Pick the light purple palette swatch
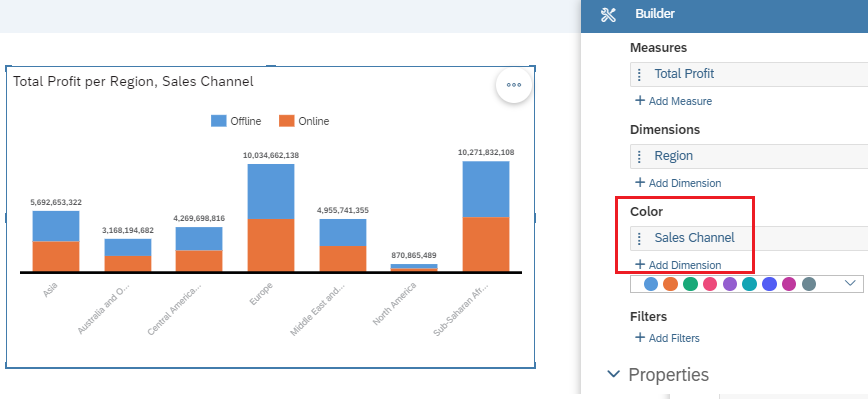 click(730, 284)
